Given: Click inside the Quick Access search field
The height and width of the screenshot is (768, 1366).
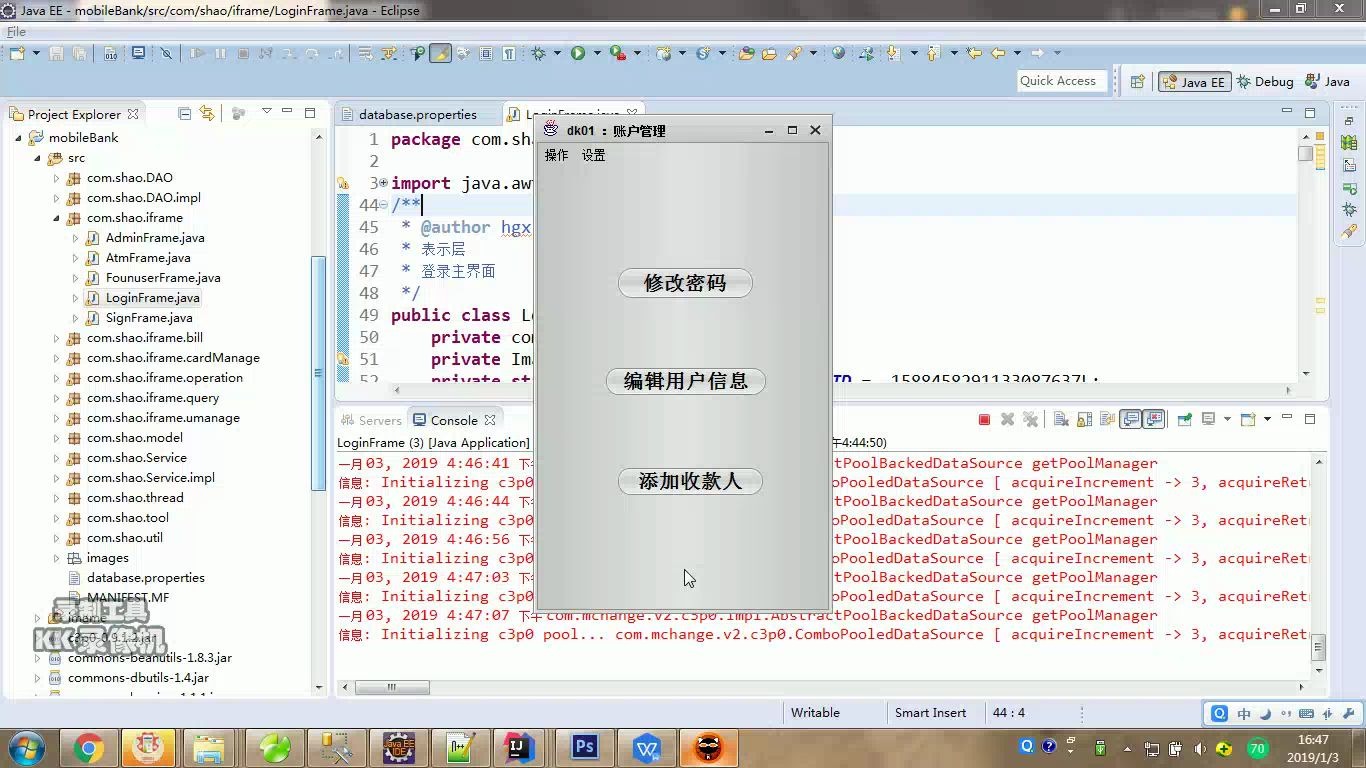Looking at the screenshot, I should (x=1061, y=80).
